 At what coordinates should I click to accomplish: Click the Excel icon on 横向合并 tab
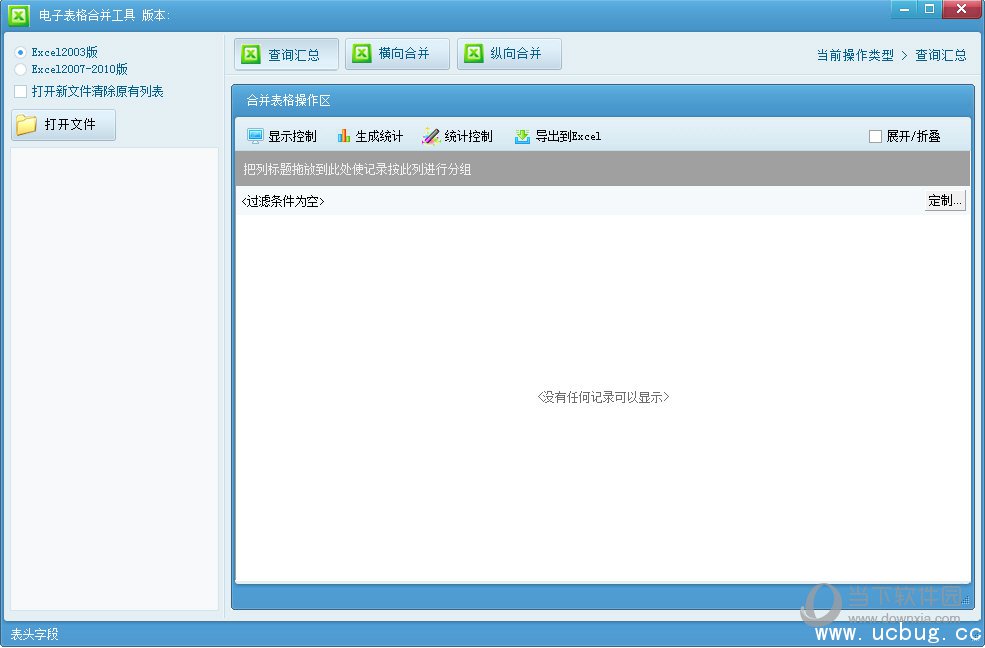click(x=361, y=54)
